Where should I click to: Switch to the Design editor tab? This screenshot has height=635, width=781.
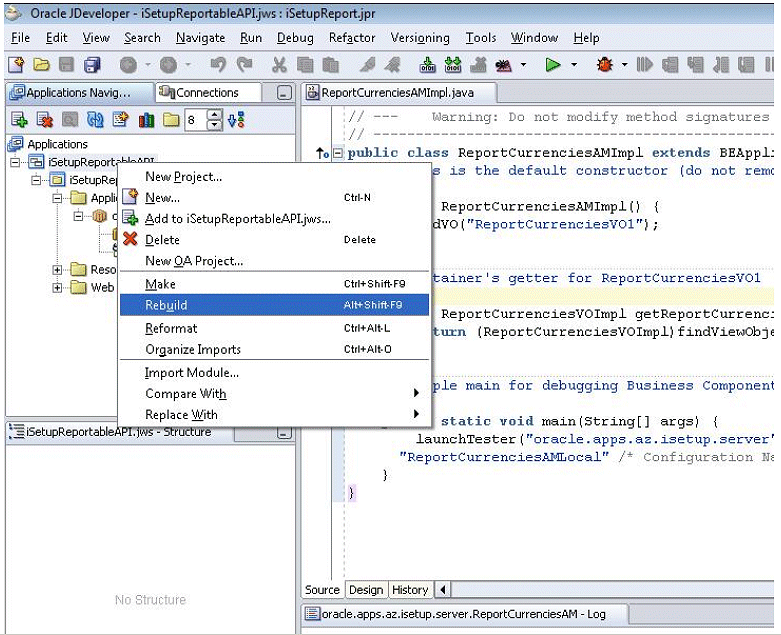click(366, 590)
